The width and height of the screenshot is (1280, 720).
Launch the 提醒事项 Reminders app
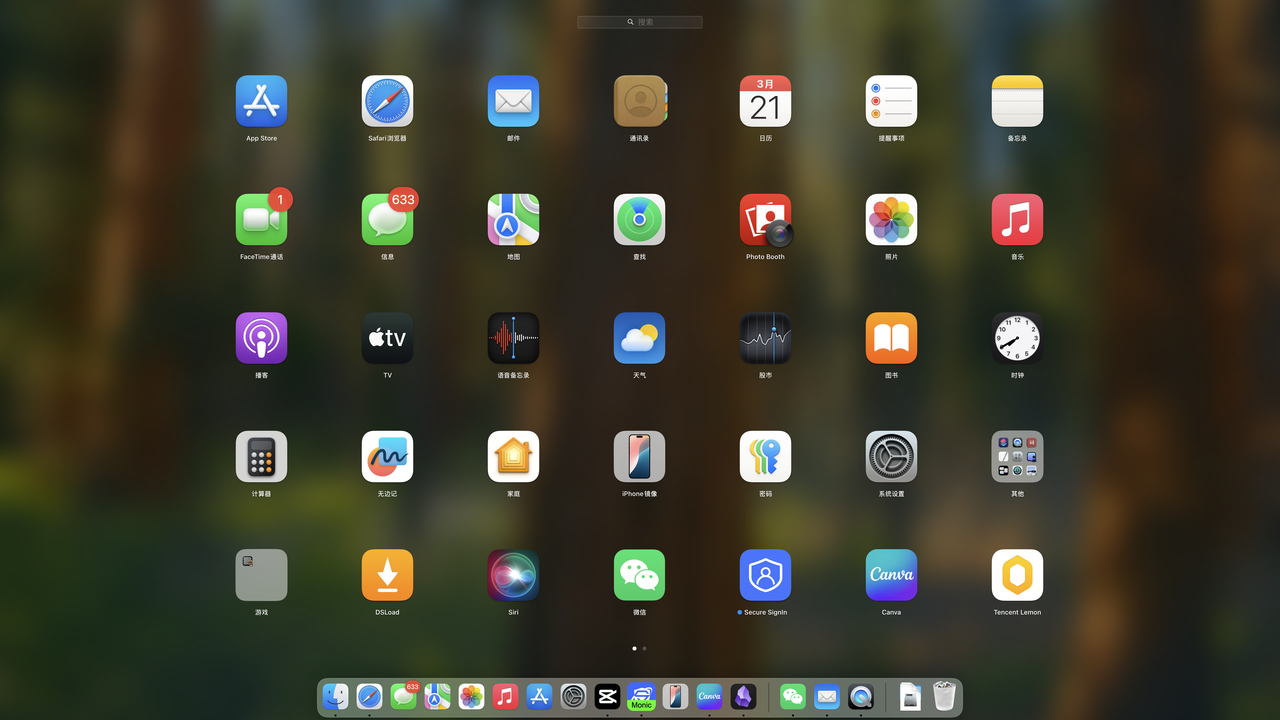[x=891, y=101]
